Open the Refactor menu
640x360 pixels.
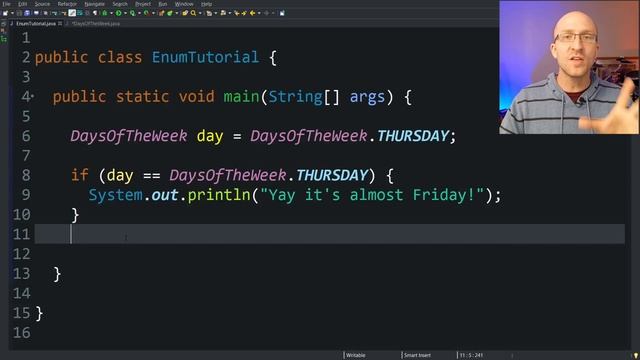coord(67,4)
